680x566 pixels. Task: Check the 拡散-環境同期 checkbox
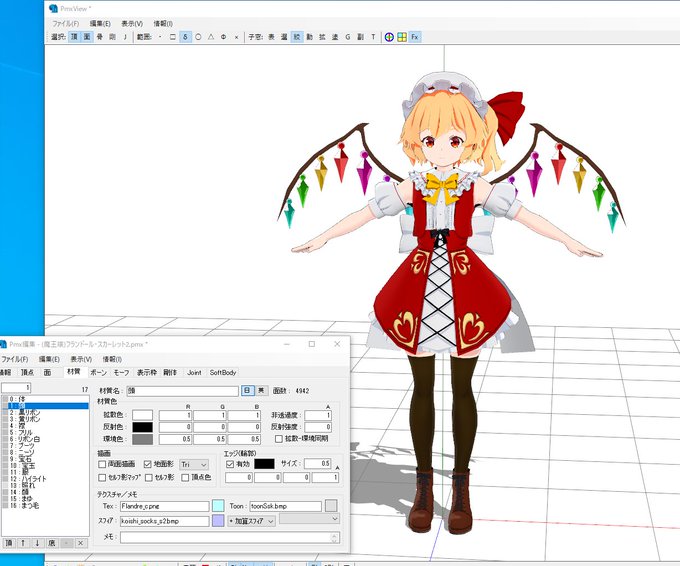pos(279,439)
